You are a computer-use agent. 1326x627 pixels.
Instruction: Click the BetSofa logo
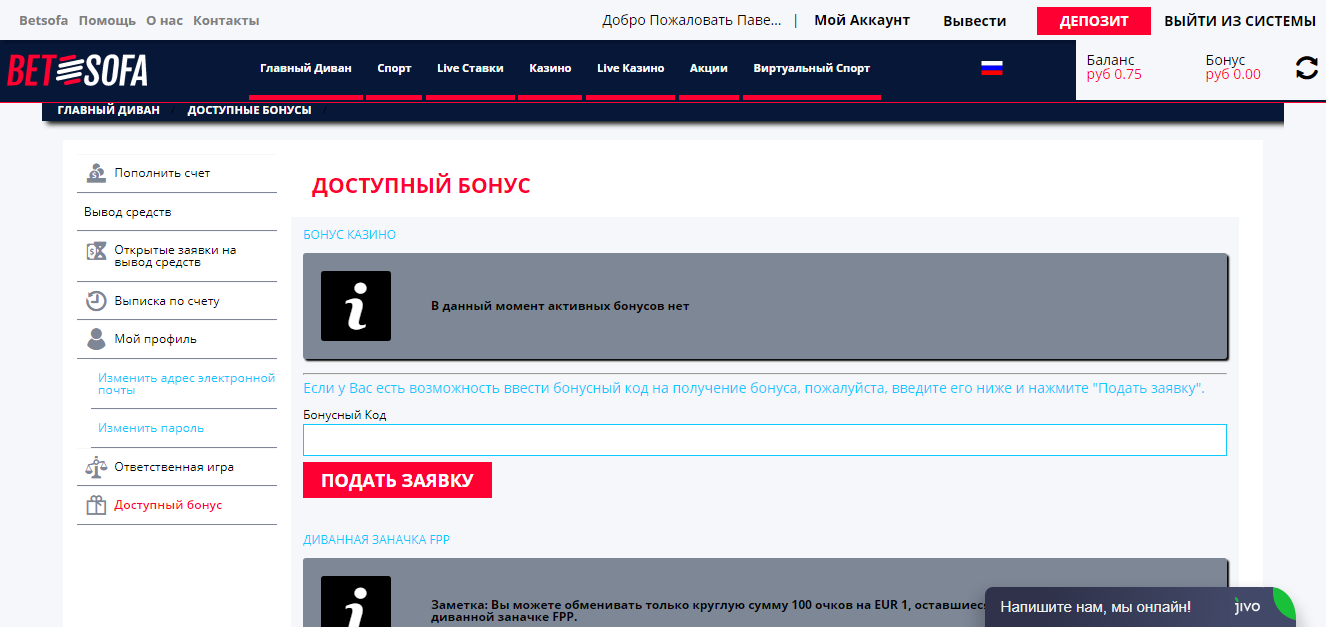[78, 70]
